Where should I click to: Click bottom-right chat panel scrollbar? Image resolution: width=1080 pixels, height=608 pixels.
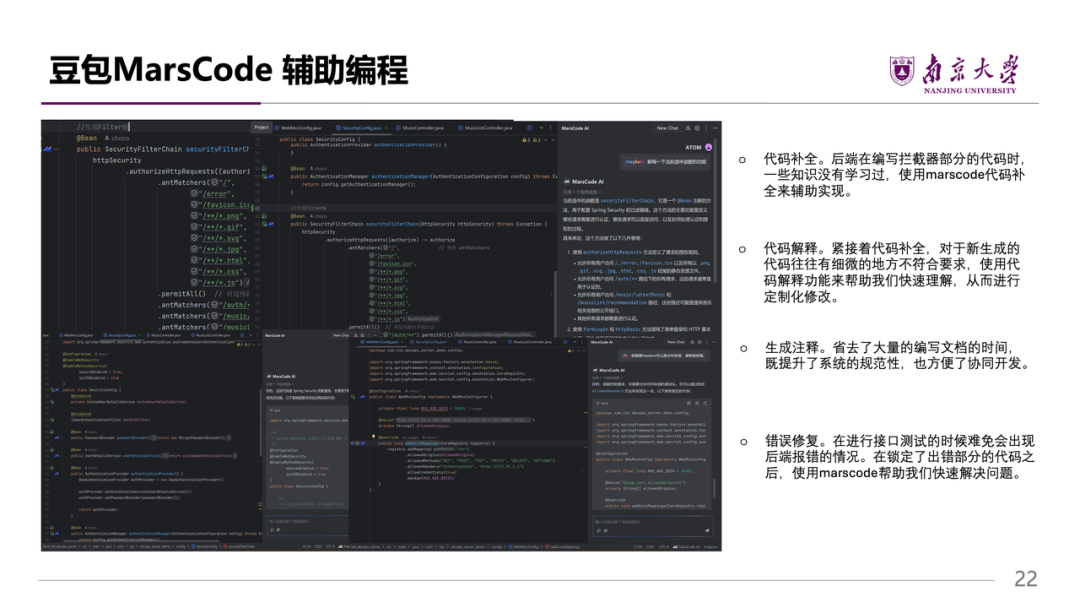coord(715,489)
